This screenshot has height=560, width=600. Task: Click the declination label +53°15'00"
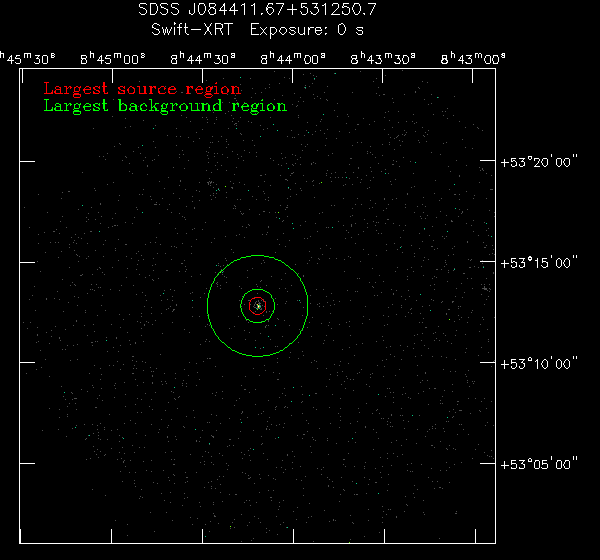click(x=539, y=263)
